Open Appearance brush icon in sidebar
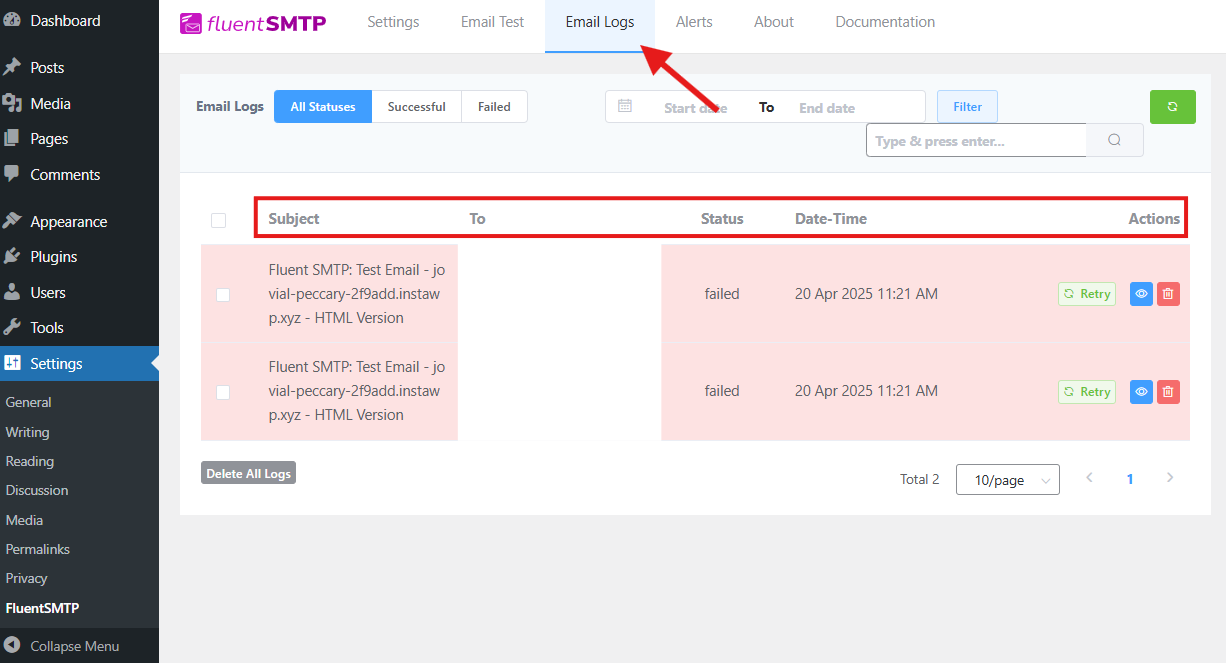 pyautogui.click(x=12, y=221)
